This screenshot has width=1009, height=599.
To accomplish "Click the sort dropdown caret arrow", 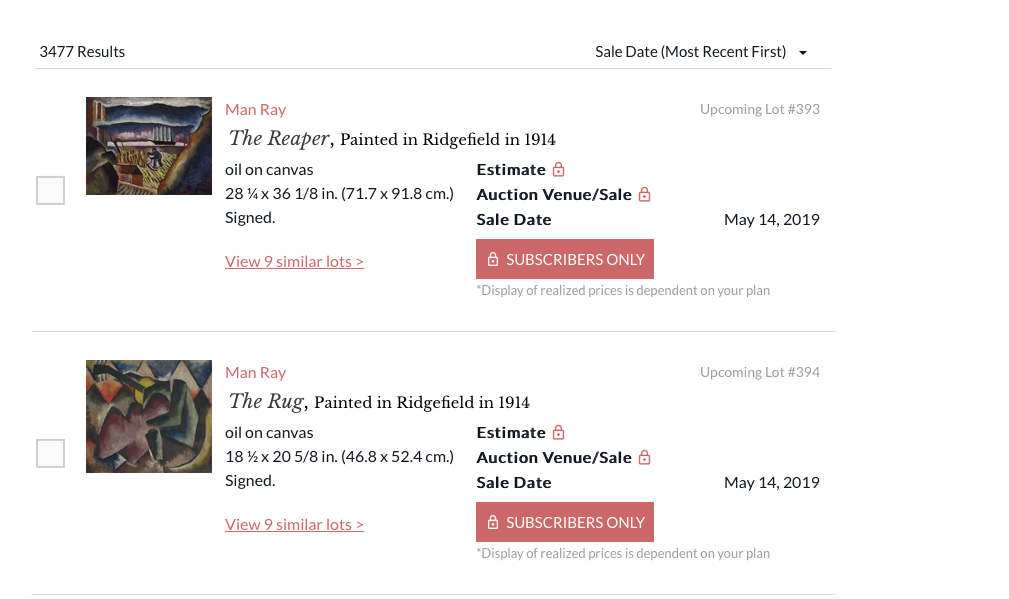I will tap(802, 53).
